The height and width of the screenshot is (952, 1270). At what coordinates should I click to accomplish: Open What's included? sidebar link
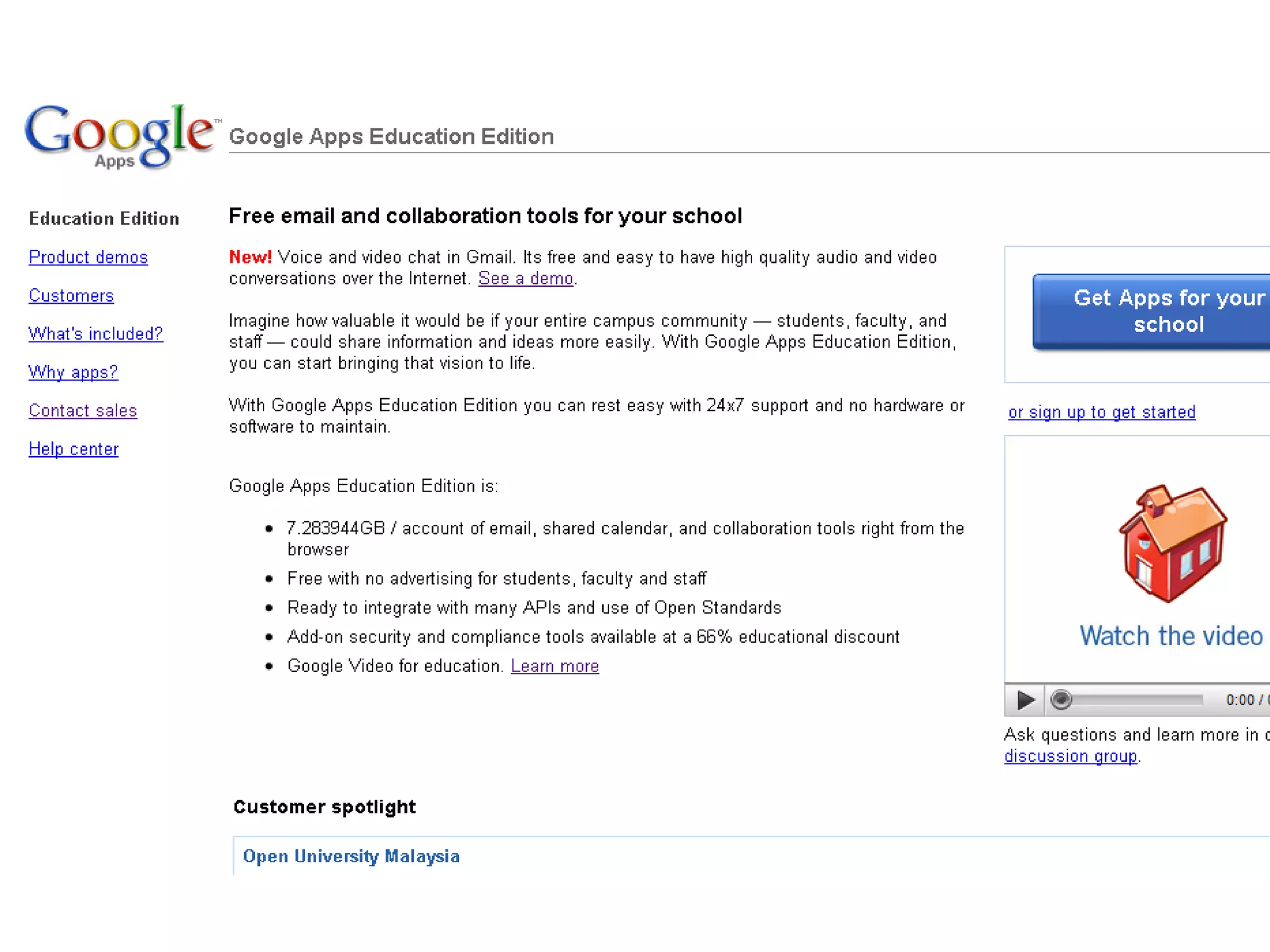(x=95, y=334)
